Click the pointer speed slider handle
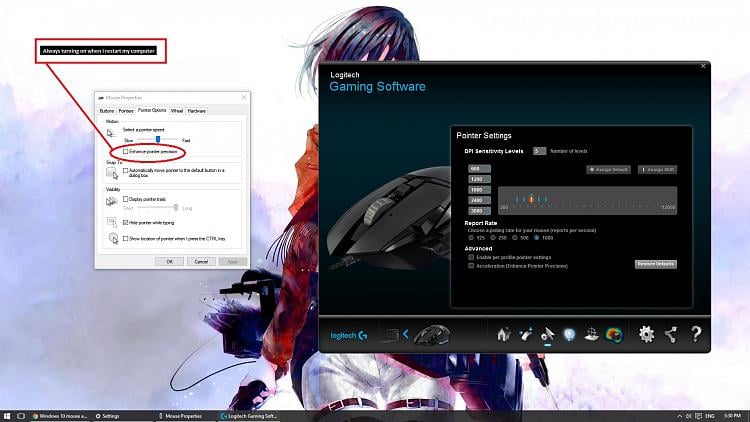The height and width of the screenshot is (422, 750). 158,139
